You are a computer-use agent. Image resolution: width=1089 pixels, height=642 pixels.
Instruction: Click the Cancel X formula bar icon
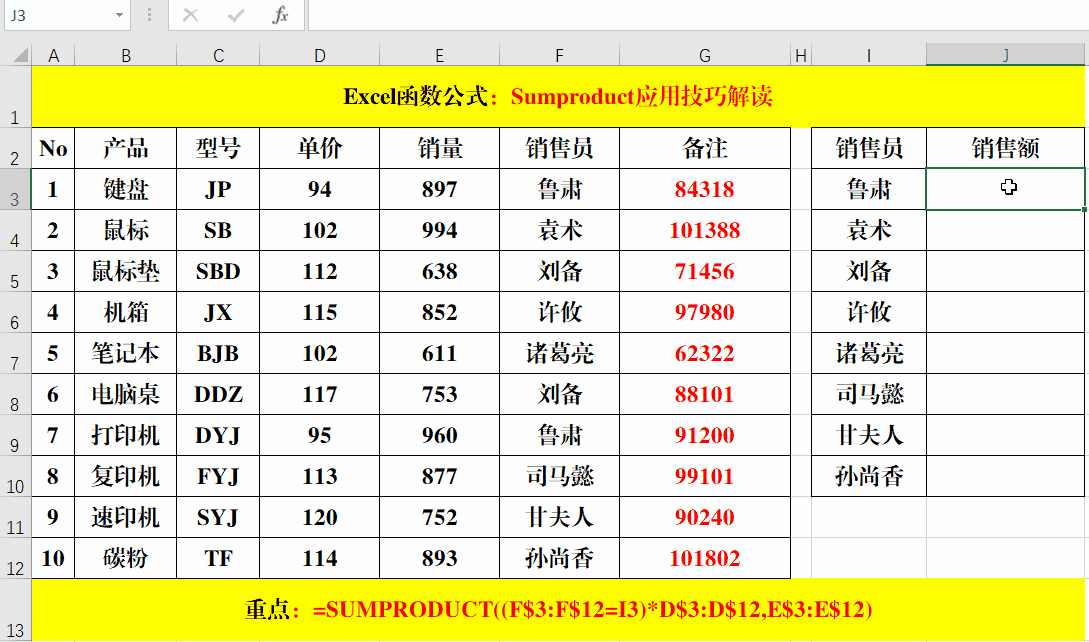(190, 15)
